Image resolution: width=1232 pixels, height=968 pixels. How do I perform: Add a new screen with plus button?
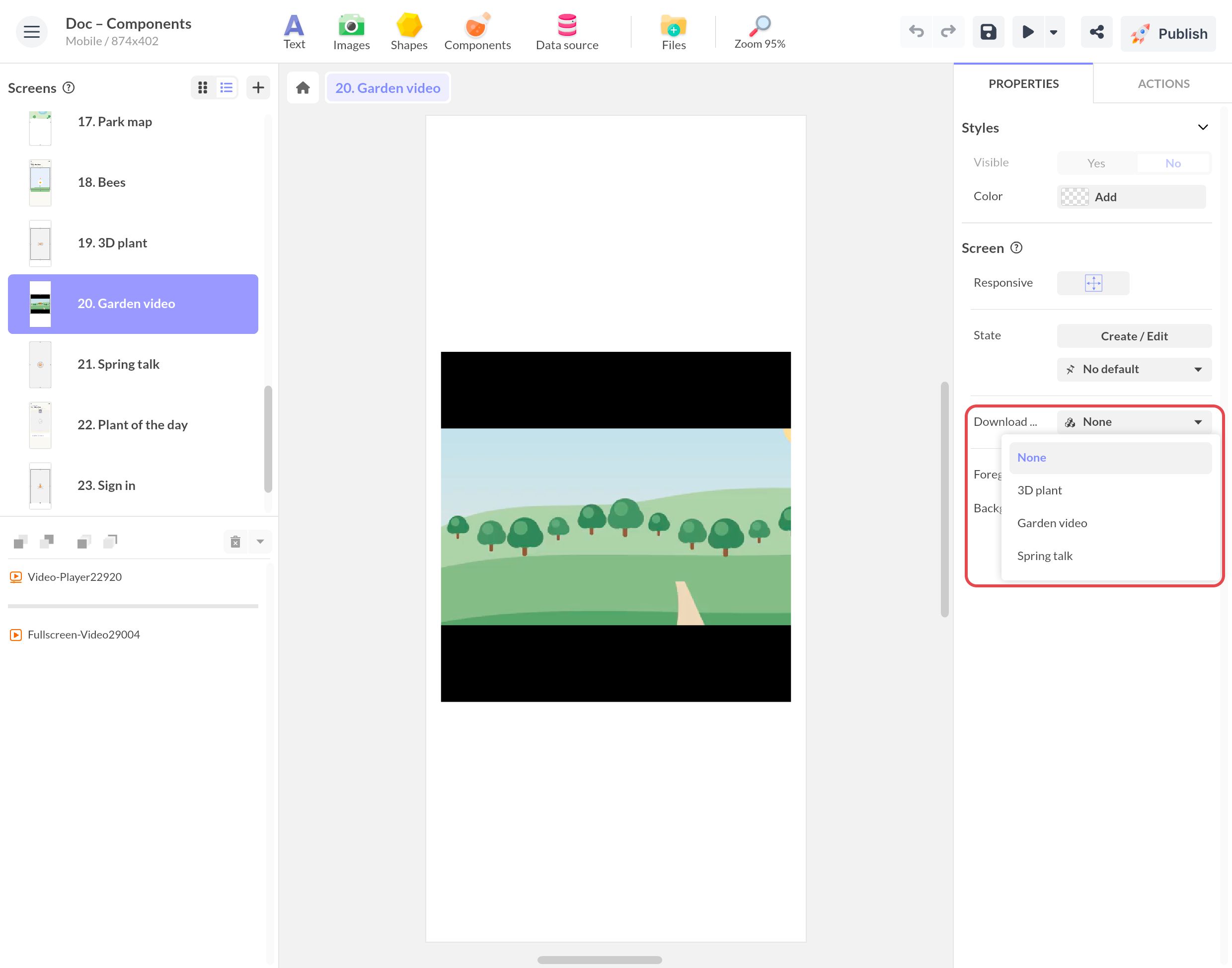click(258, 87)
